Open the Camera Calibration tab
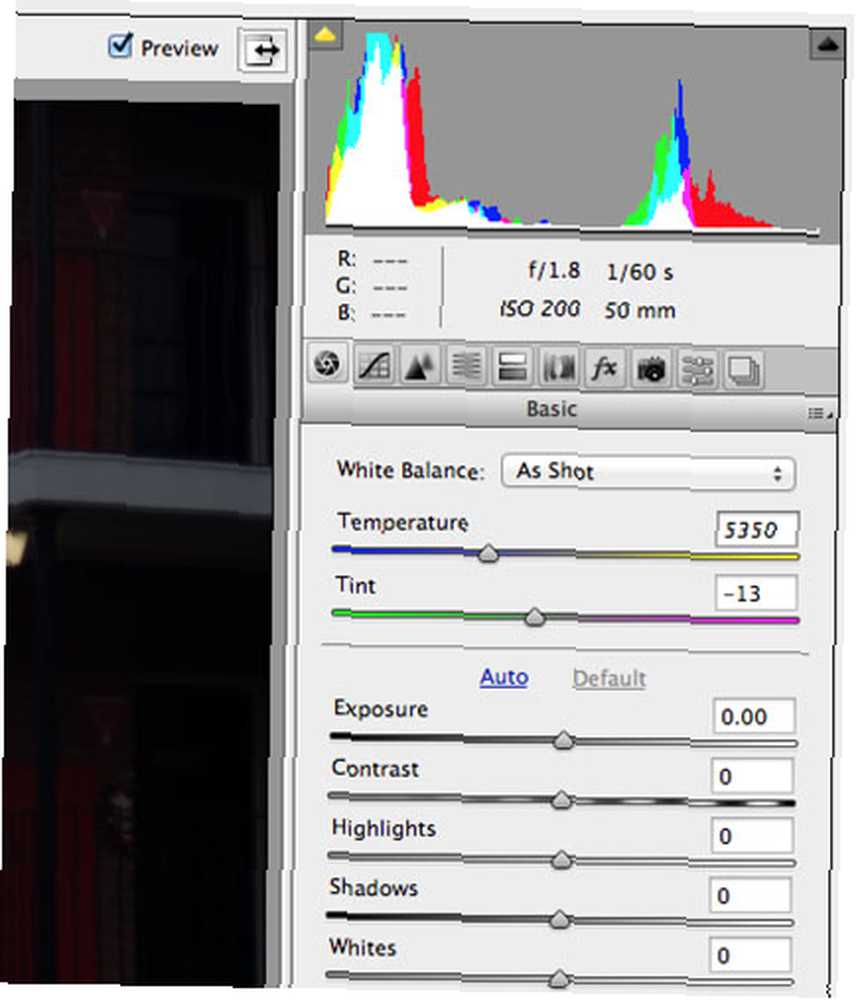This screenshot has height=1000, width=856. 651,369
